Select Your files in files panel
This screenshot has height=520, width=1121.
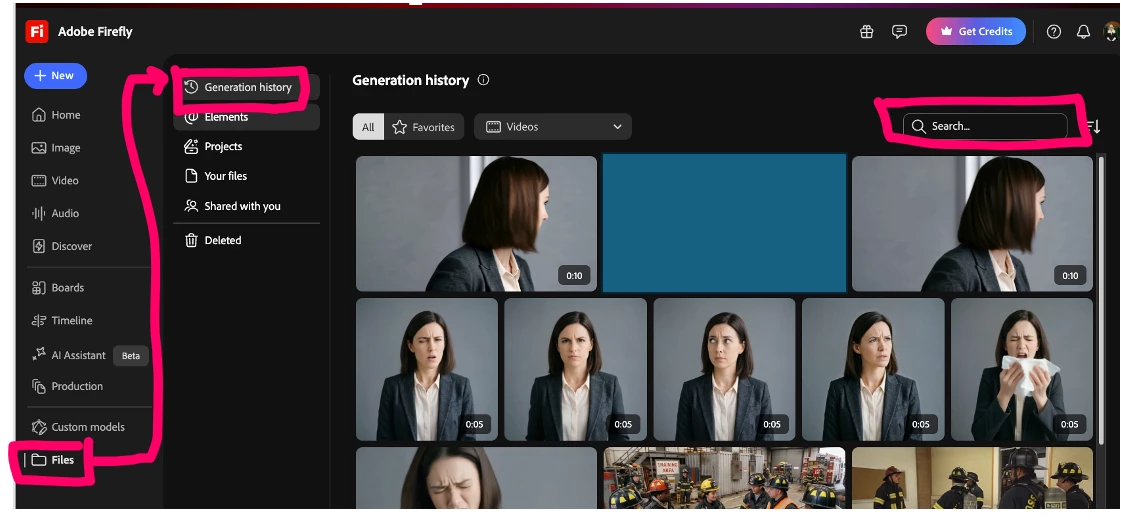[x=216, y=176]
